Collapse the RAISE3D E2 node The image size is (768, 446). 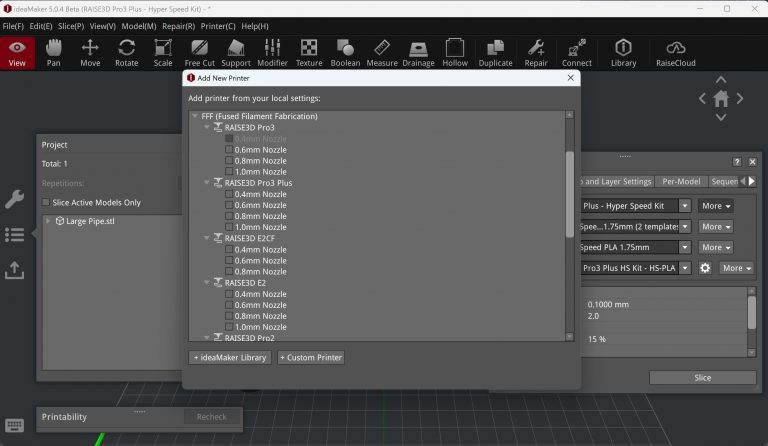click(x=207, y=282)
